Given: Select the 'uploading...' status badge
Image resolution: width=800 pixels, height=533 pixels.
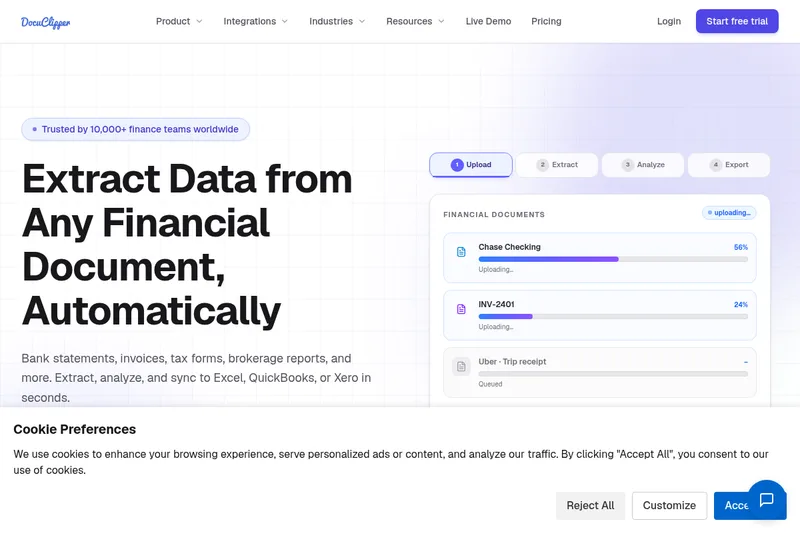Looking at the screenshot, I should (729, 213).
